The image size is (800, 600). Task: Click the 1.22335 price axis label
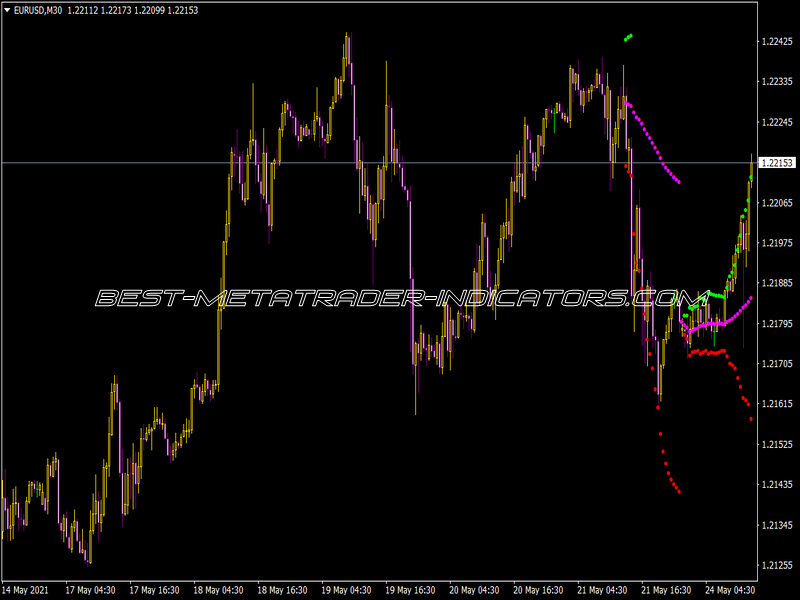pyautogui.click(x=777, y=82)
